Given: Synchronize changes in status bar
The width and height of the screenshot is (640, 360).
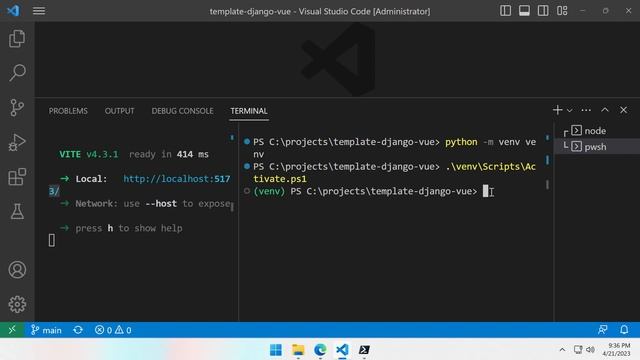Looking at the screenshot, I should click(78, 330).
